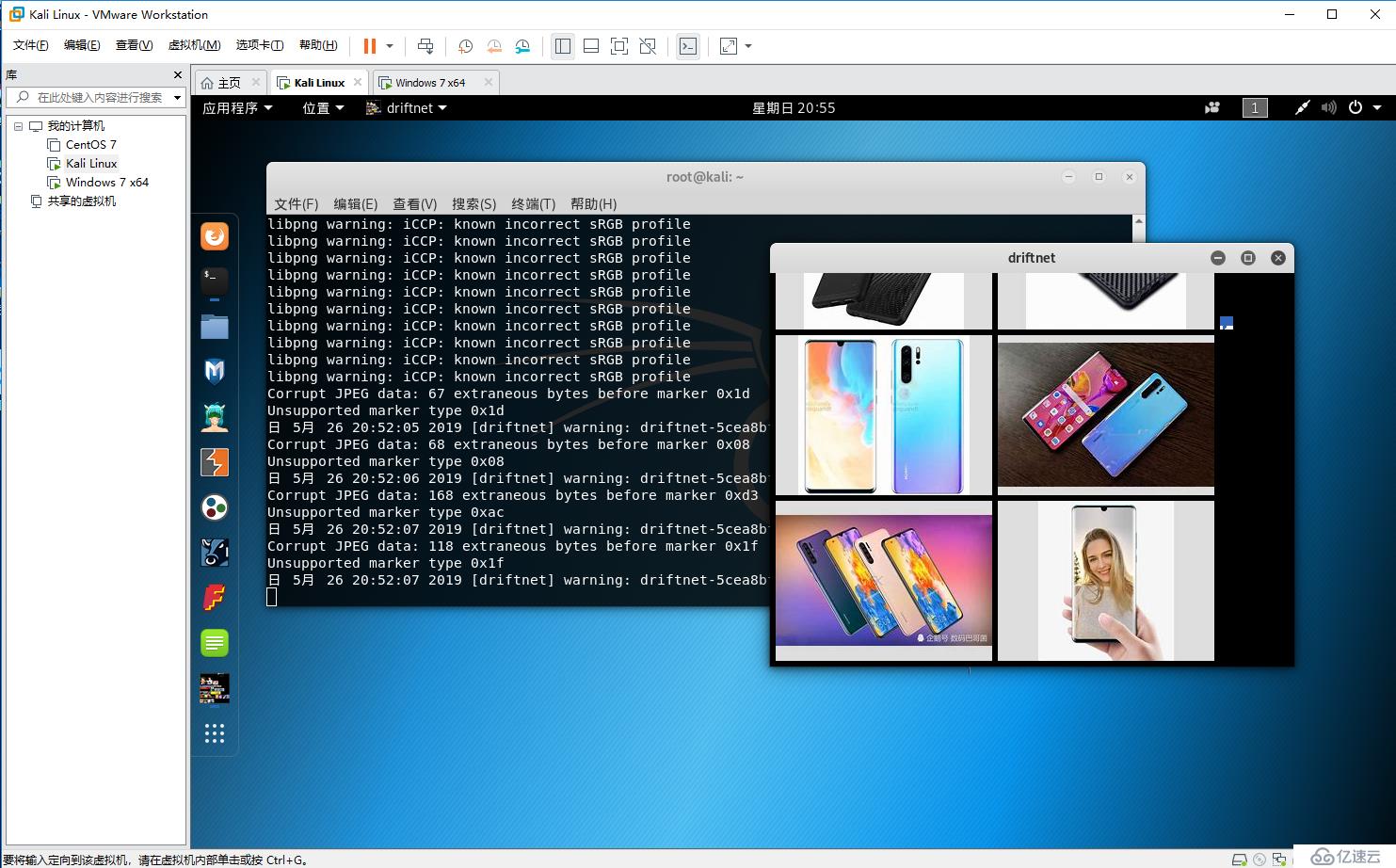Open the Kali 应用程序 applications menu
The width and height of the screenshot is (1396, 868).
237,108
